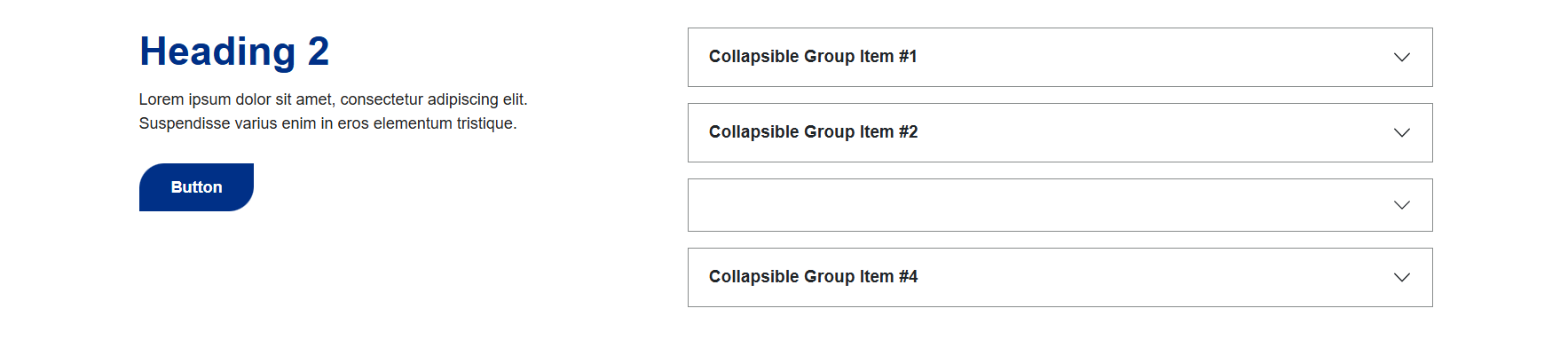The width and height of the screenshot is (1568, 364).
Task: Click the "Lorem ipsum dolor sit amet" text line
Action: [x=333, y=99]
